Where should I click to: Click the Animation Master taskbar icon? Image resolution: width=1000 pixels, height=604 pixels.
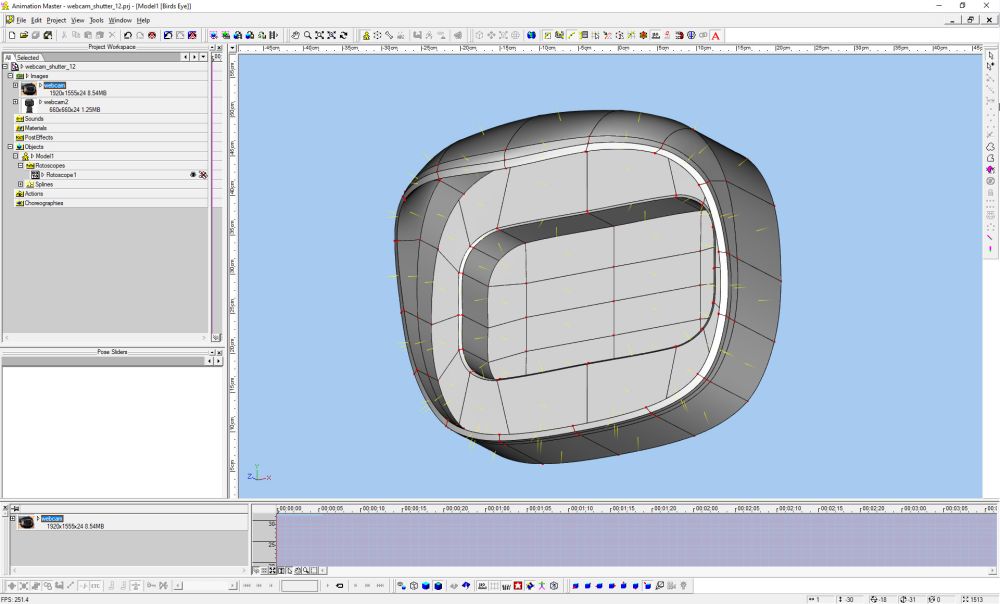[5, 5]
